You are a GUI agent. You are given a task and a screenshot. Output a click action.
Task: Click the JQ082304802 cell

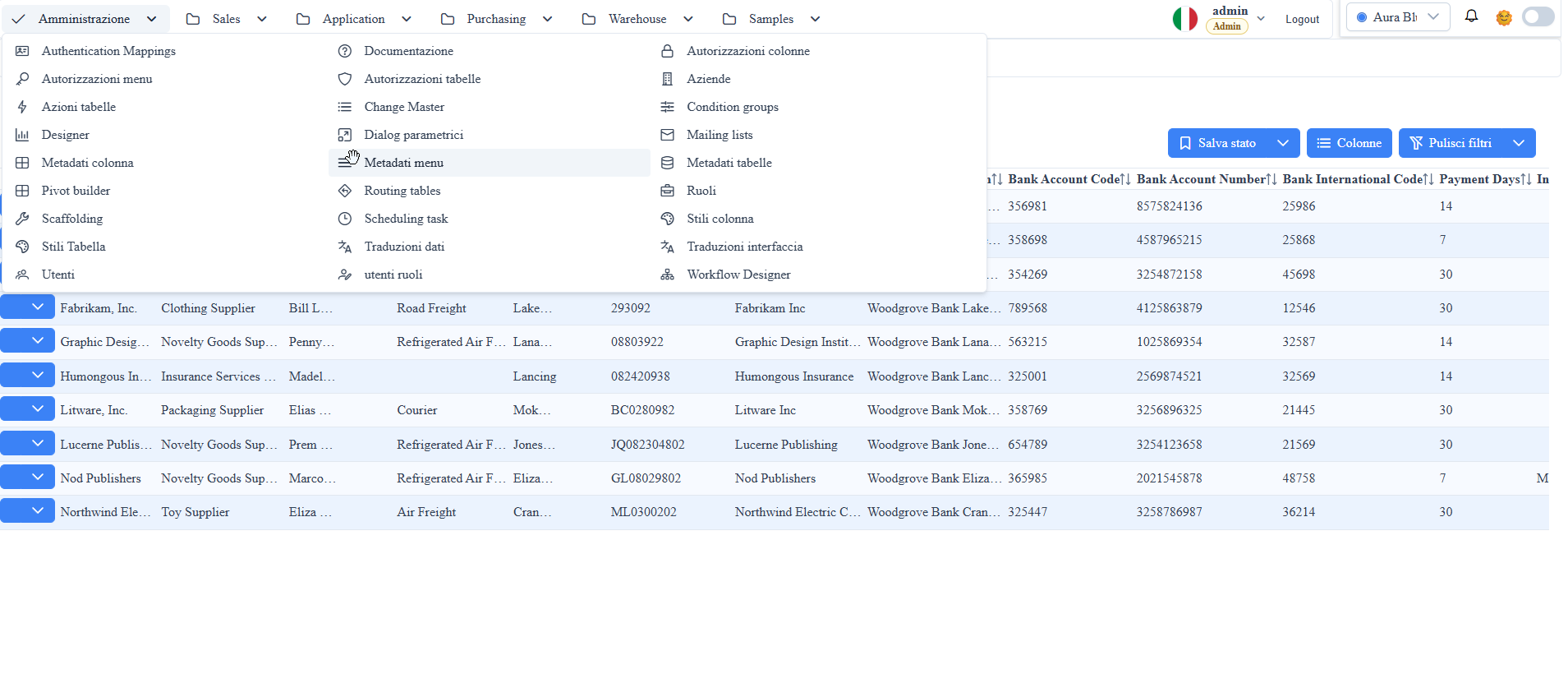(x=647, y=445)
